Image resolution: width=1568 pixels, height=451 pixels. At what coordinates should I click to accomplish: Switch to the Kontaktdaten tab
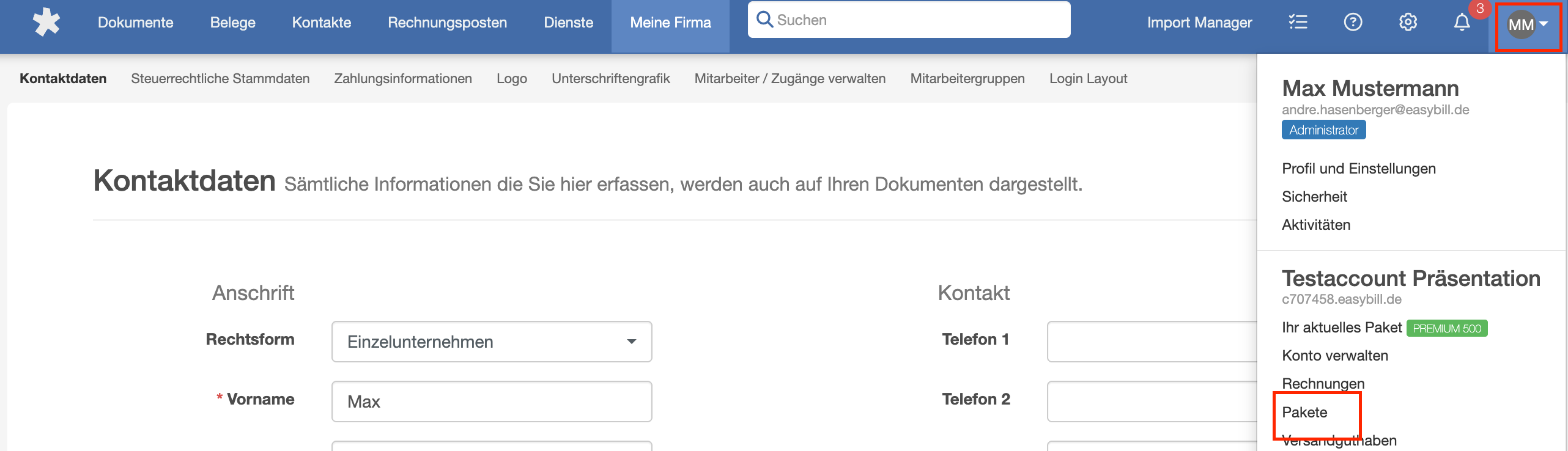[63, 78]
